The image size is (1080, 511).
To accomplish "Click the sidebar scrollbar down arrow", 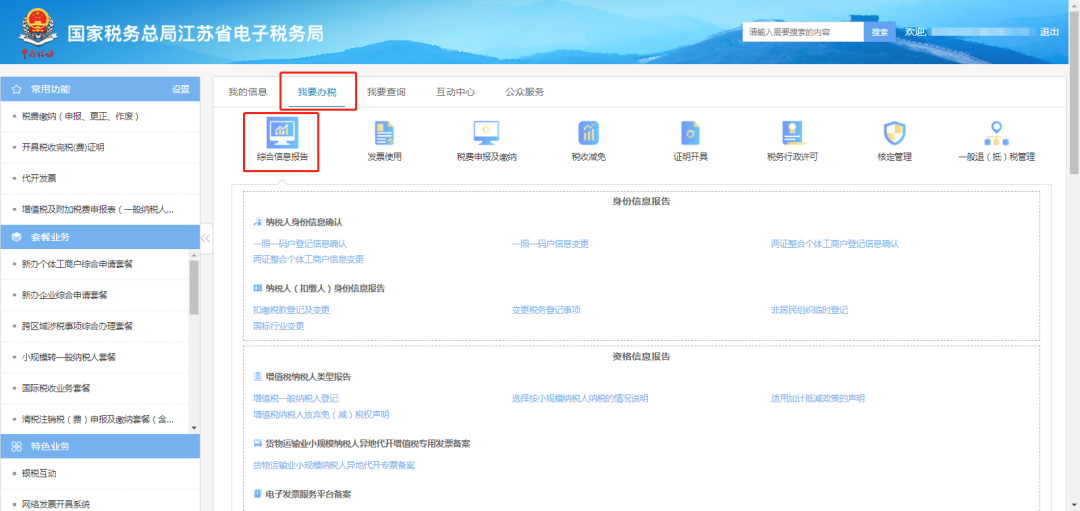I will (194, 428).
